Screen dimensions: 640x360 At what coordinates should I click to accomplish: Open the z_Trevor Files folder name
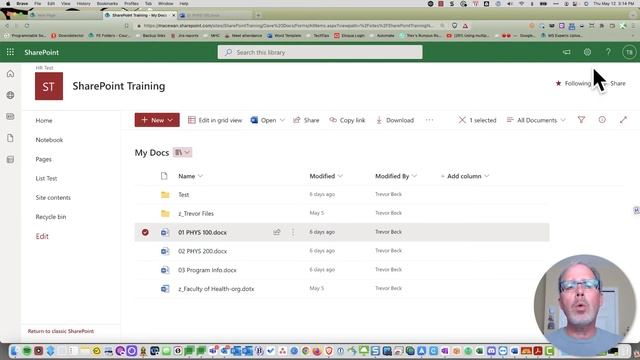[x=196, y=213]
